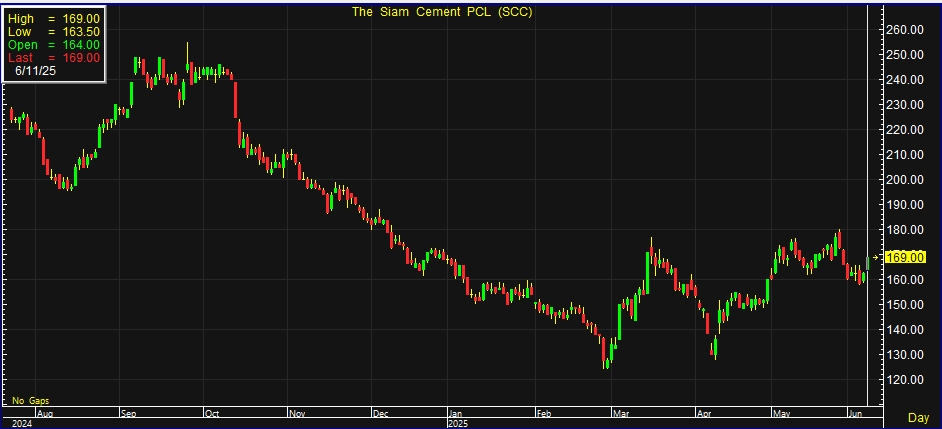Click the 160.00 price axis label
This screenshot has width=942, height=429.
[x=905, y=279]
